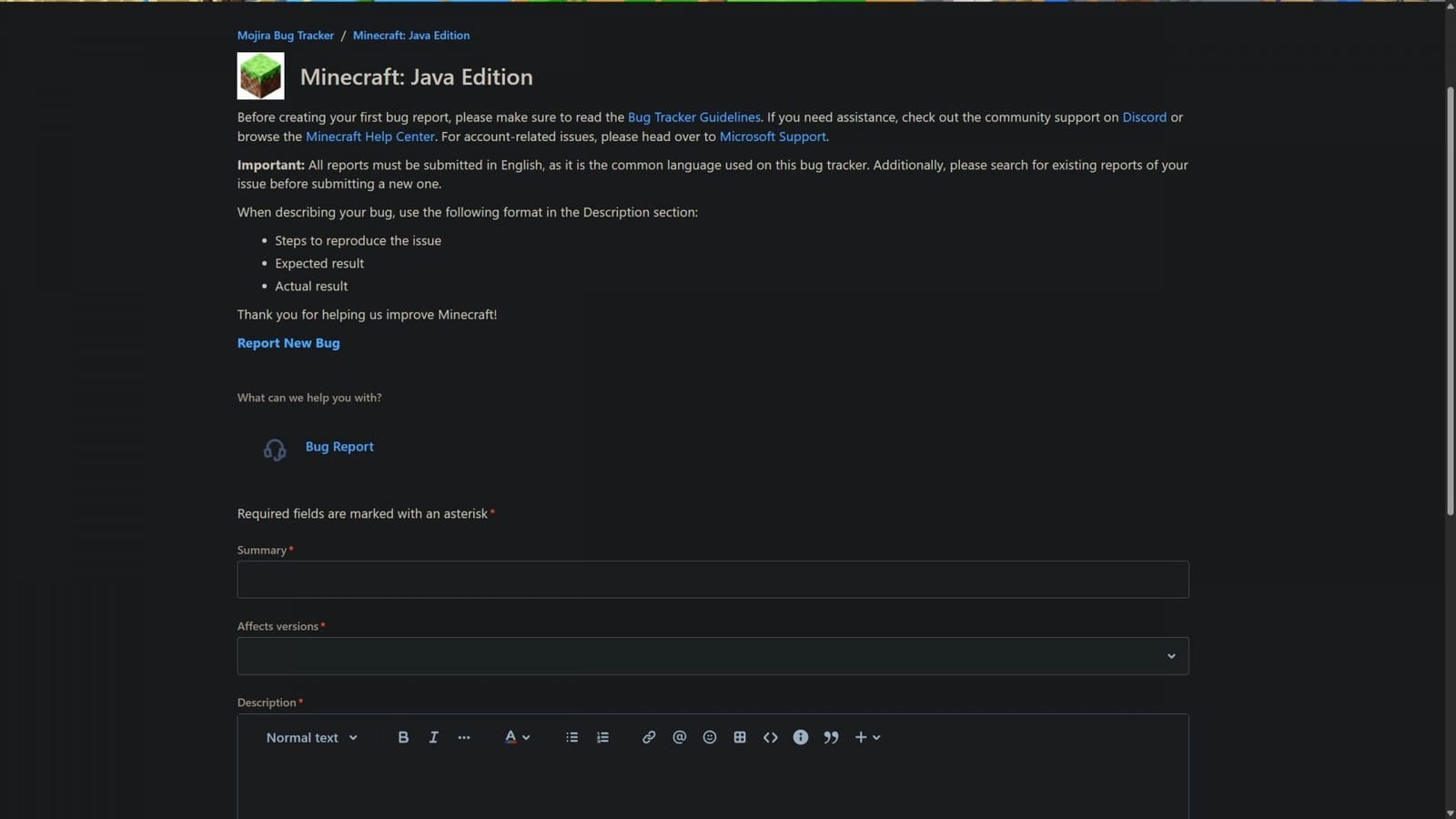The width and height of the screenshot is (1456, 819).
Task: Select the Bug Report help option
Action: [339, 446]
